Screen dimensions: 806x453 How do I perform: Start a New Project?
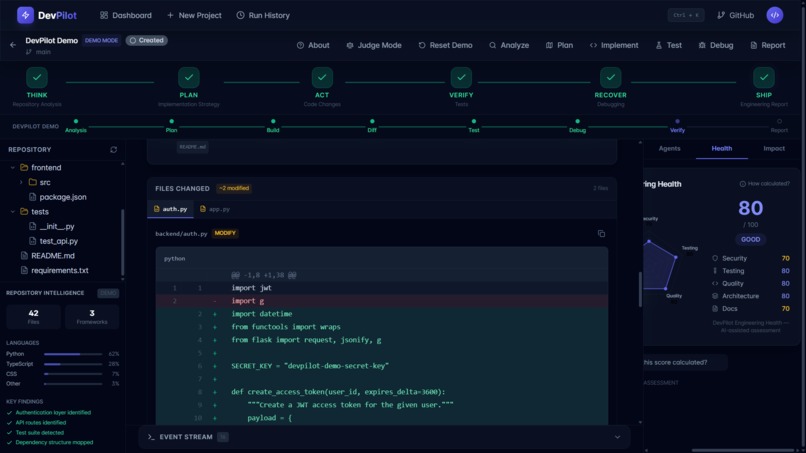tap(194, 15)
